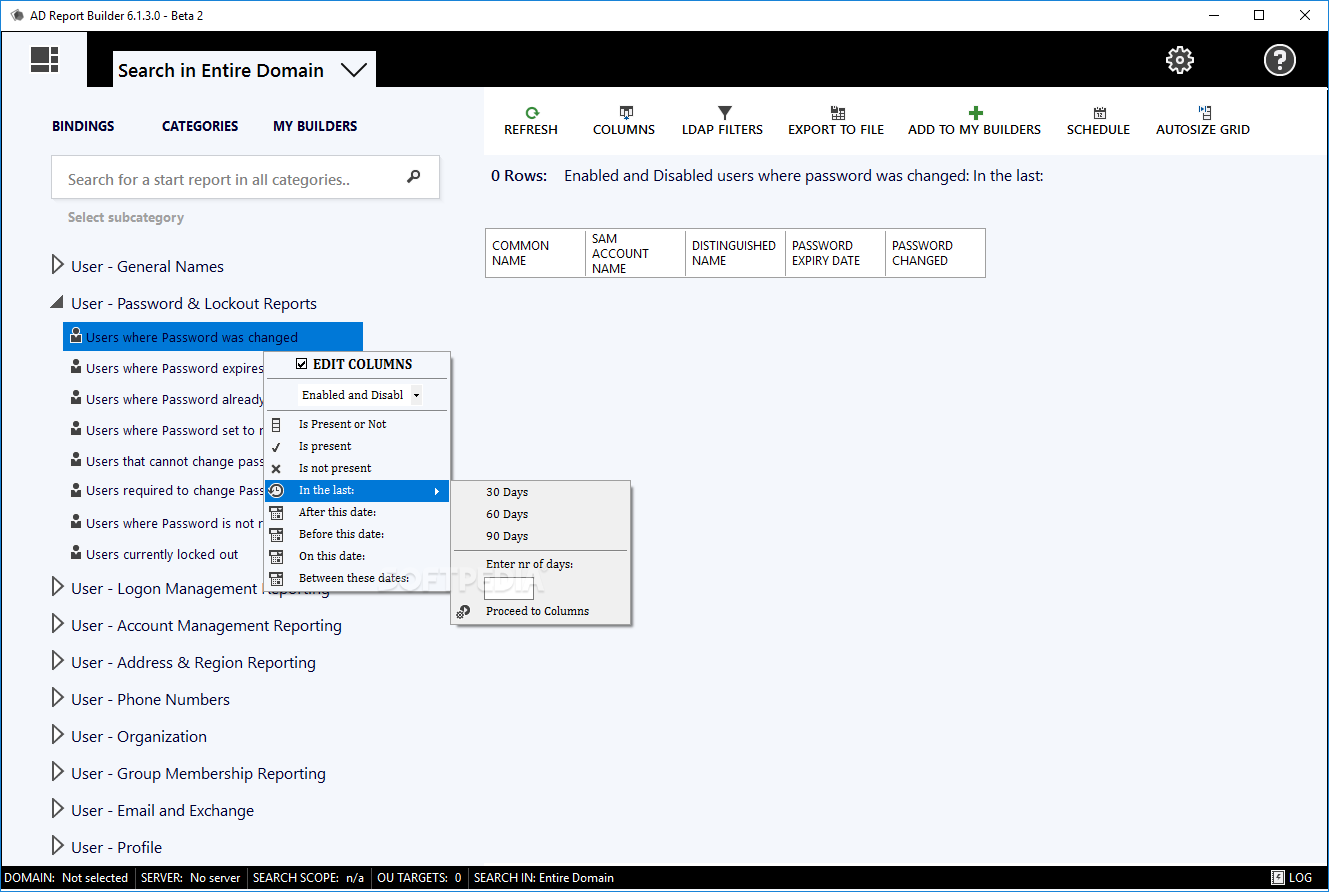Click the gear icon beside Proceed to Columns
This screenshot has height=892, width=1329.
click(x=463, y=611)
